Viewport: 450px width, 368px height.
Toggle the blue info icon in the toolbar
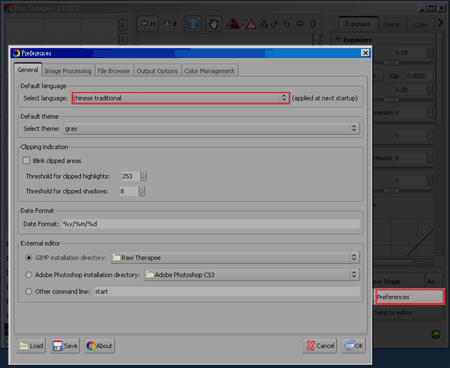click(193, 24)
